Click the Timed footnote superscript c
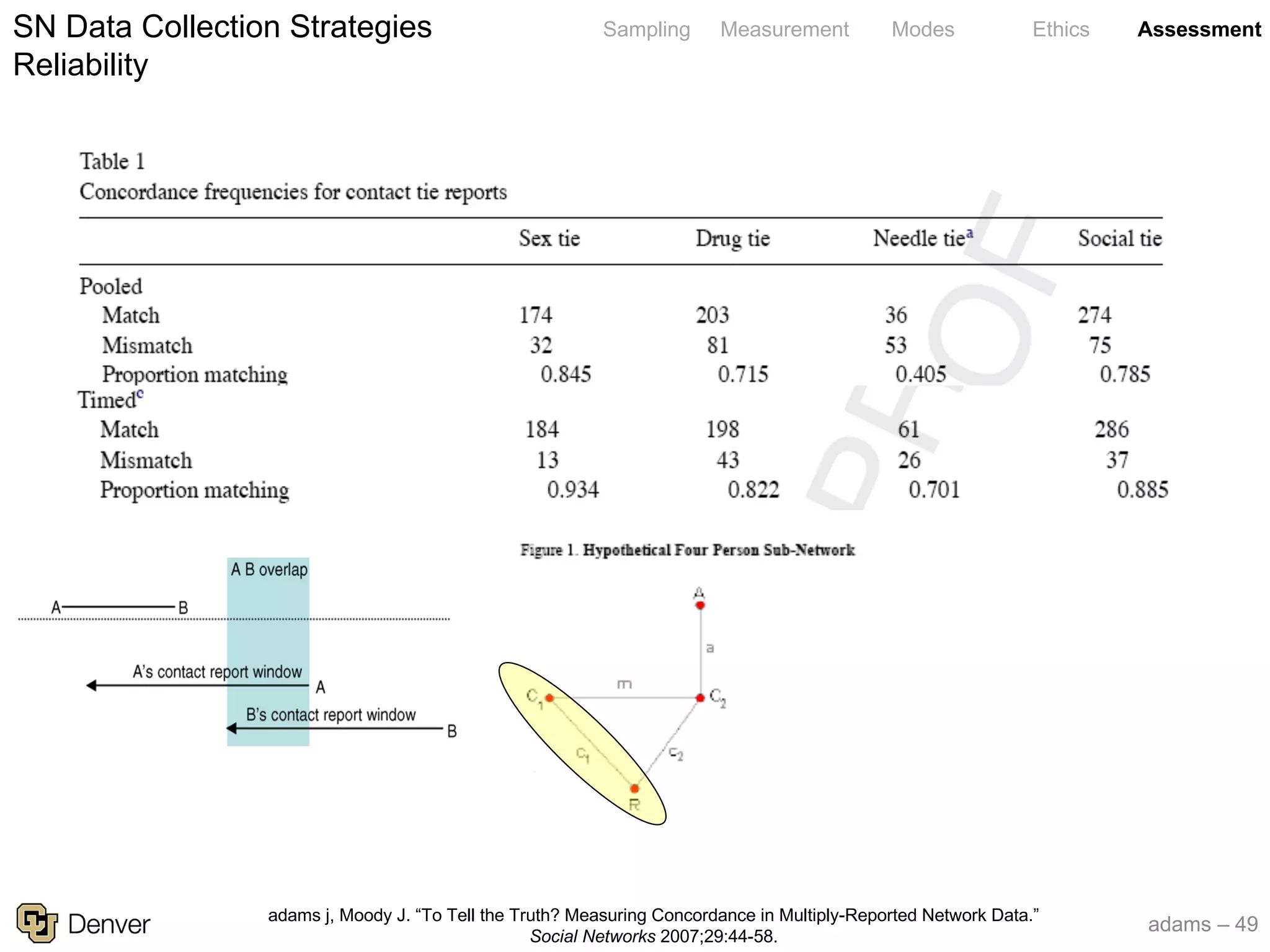1270x952 pixels. tap(140, 394)
